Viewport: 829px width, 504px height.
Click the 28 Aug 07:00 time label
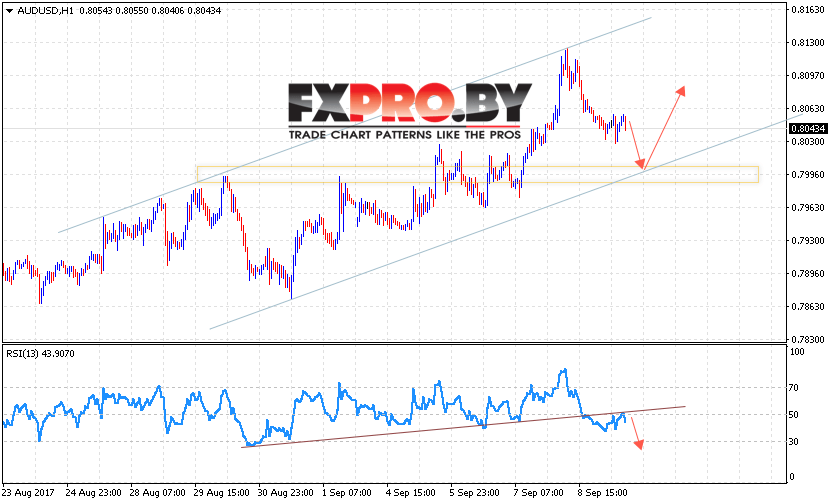pyautogui.click(x=158, y=492)
